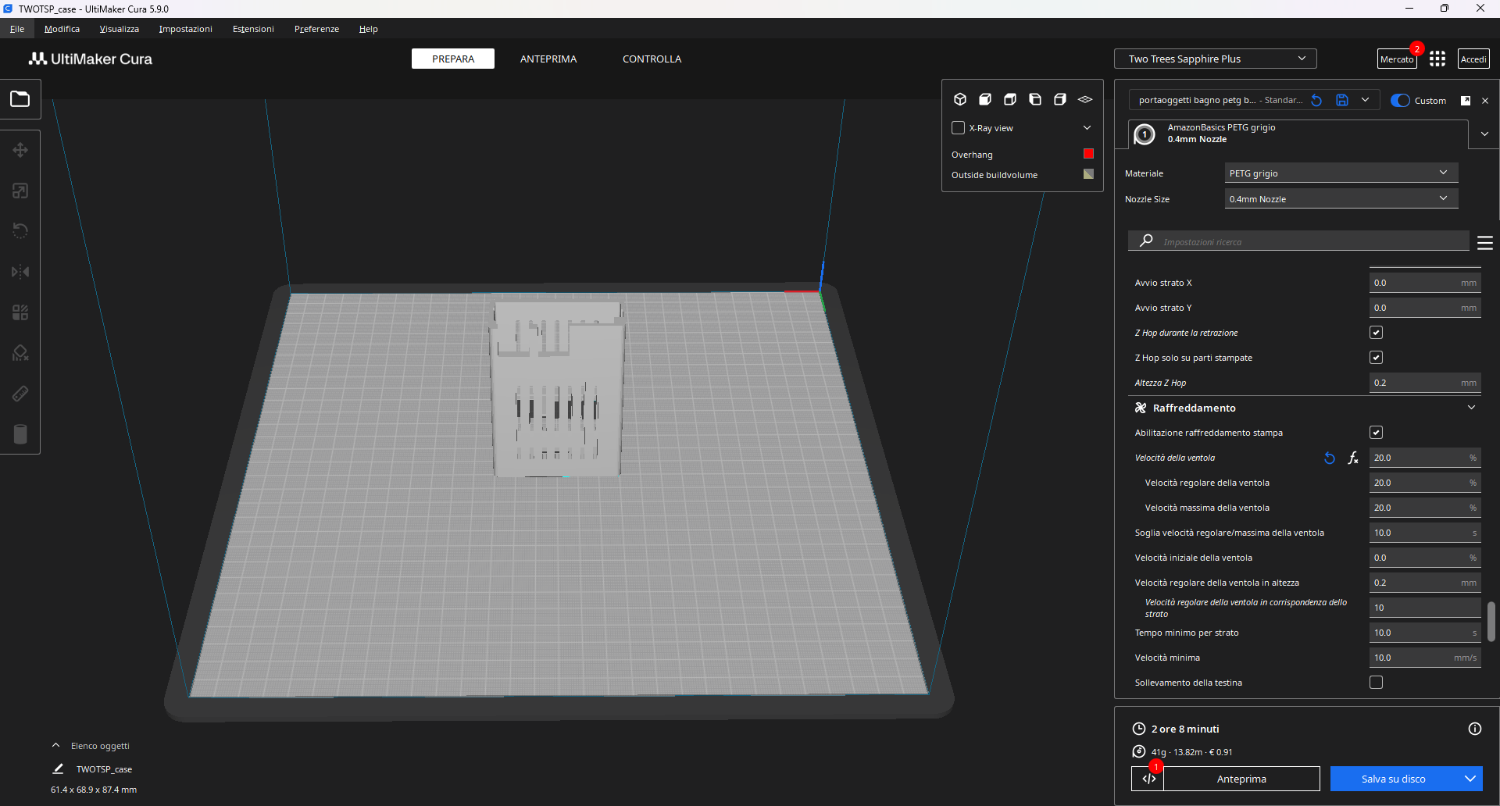Switch to the ANTEPRIMA tab
Screen dimensions: 1500x806
(548, 59)
